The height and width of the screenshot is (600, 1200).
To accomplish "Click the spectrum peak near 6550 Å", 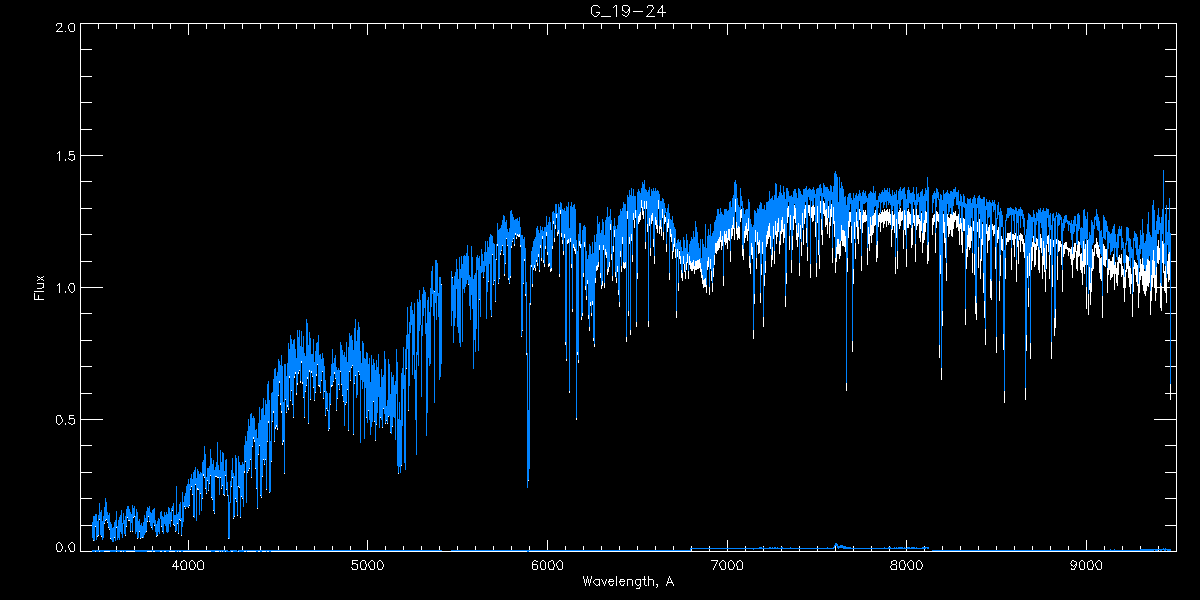I will tap(645, 185).
